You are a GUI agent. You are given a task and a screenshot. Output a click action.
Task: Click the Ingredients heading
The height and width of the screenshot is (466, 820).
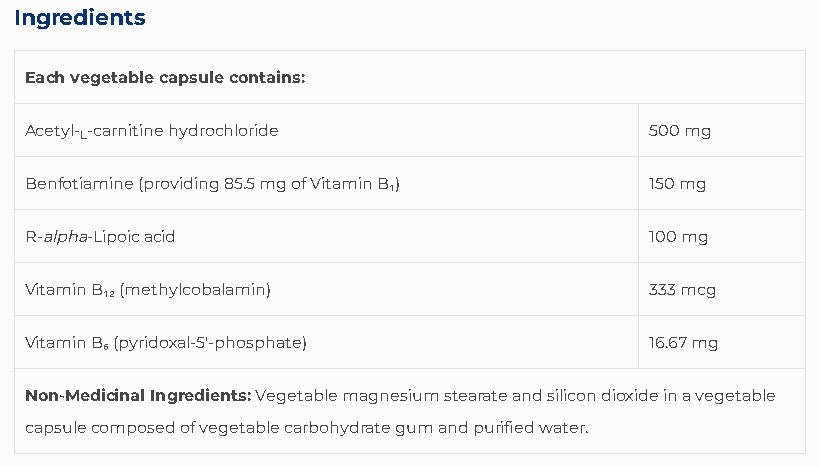pyautogui.click(x=80, y=18)
